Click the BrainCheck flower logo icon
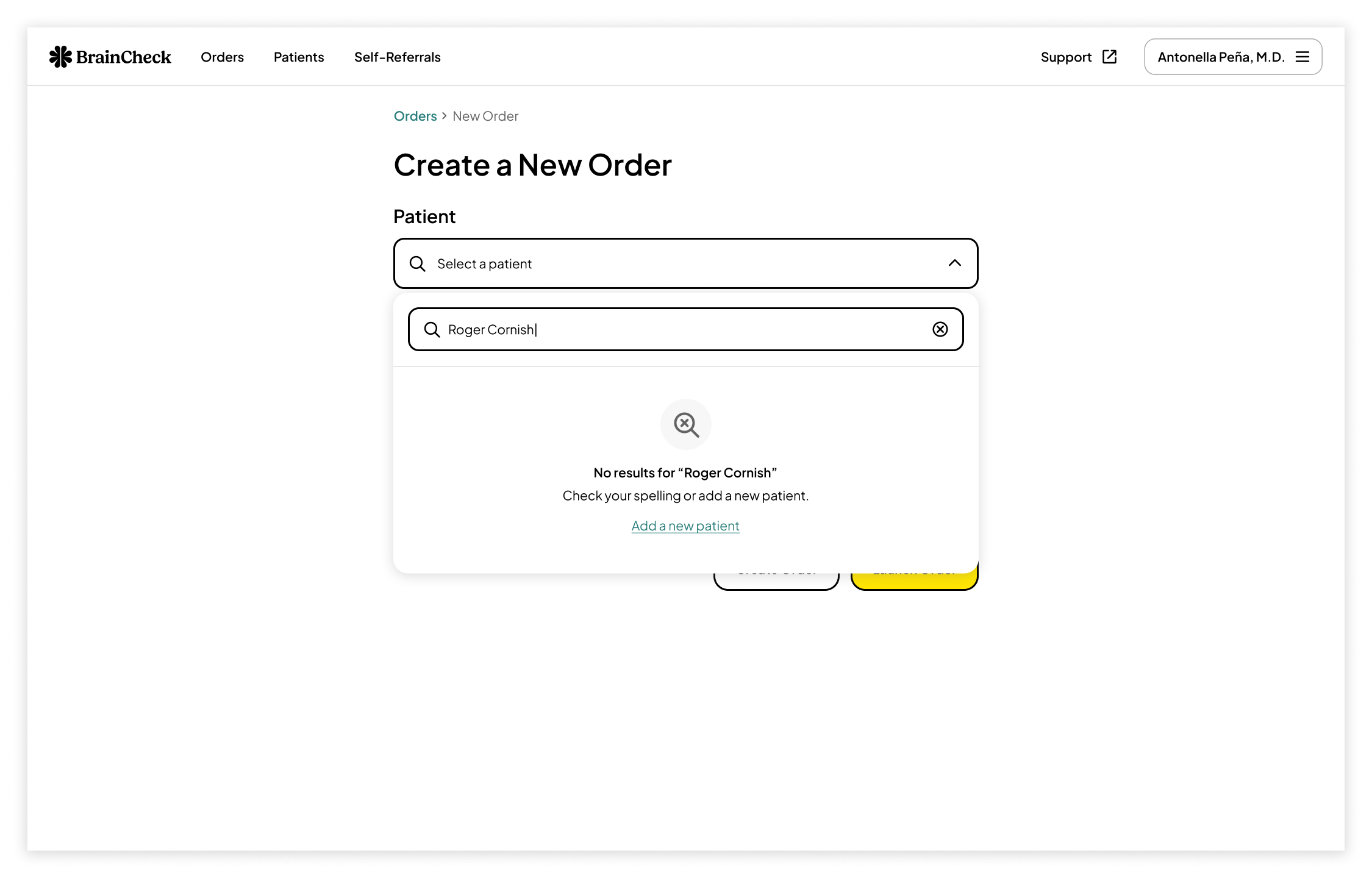 click(x=60, y=57)
